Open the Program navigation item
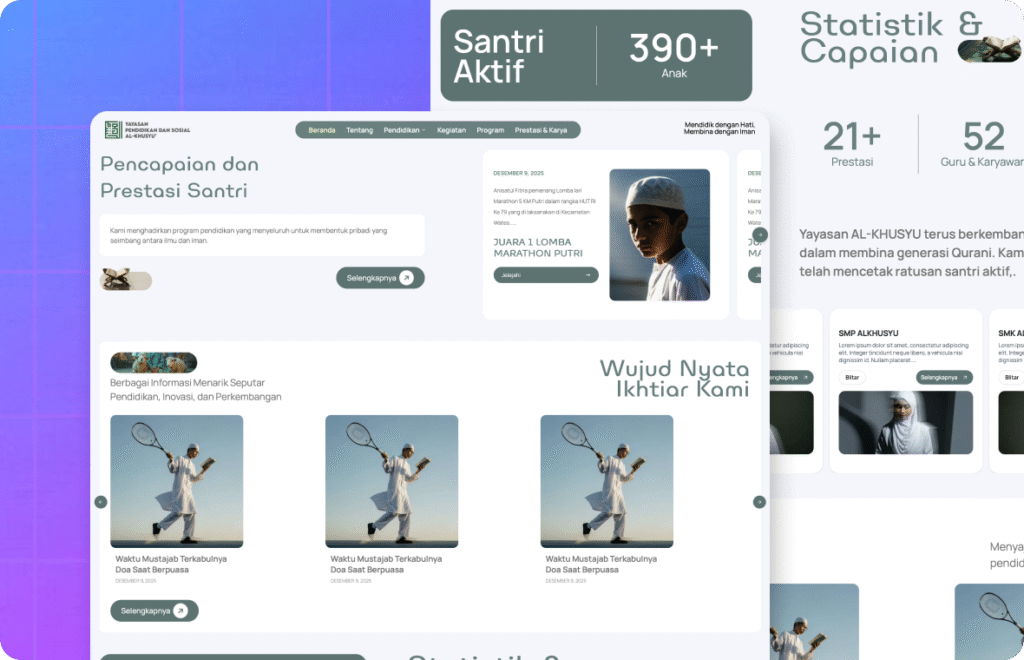Screen dimensions: 1024x660 pos(490,130)
